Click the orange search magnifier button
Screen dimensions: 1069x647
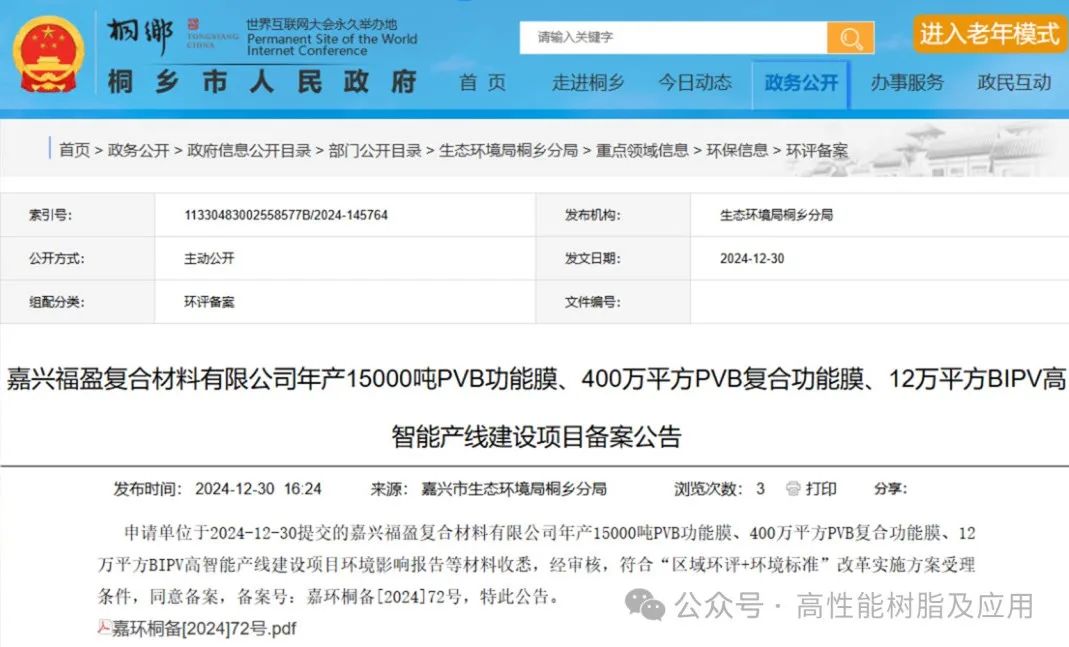[850, 37]
